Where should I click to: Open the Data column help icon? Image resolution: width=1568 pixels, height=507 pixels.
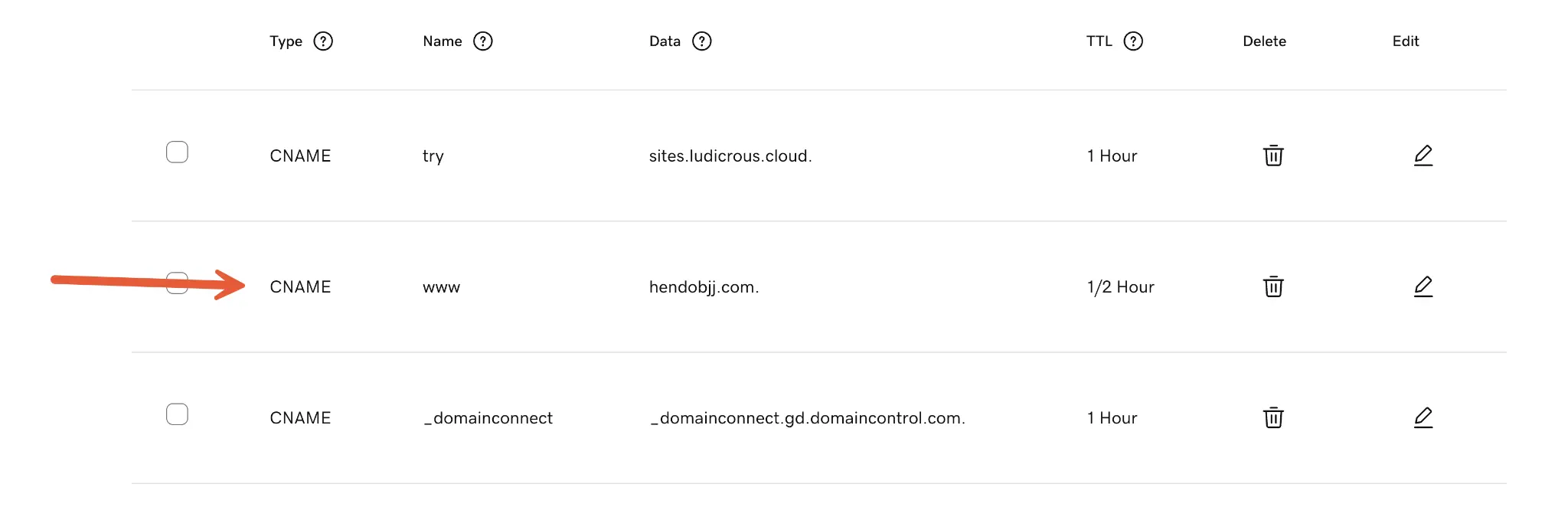(702, 41)
